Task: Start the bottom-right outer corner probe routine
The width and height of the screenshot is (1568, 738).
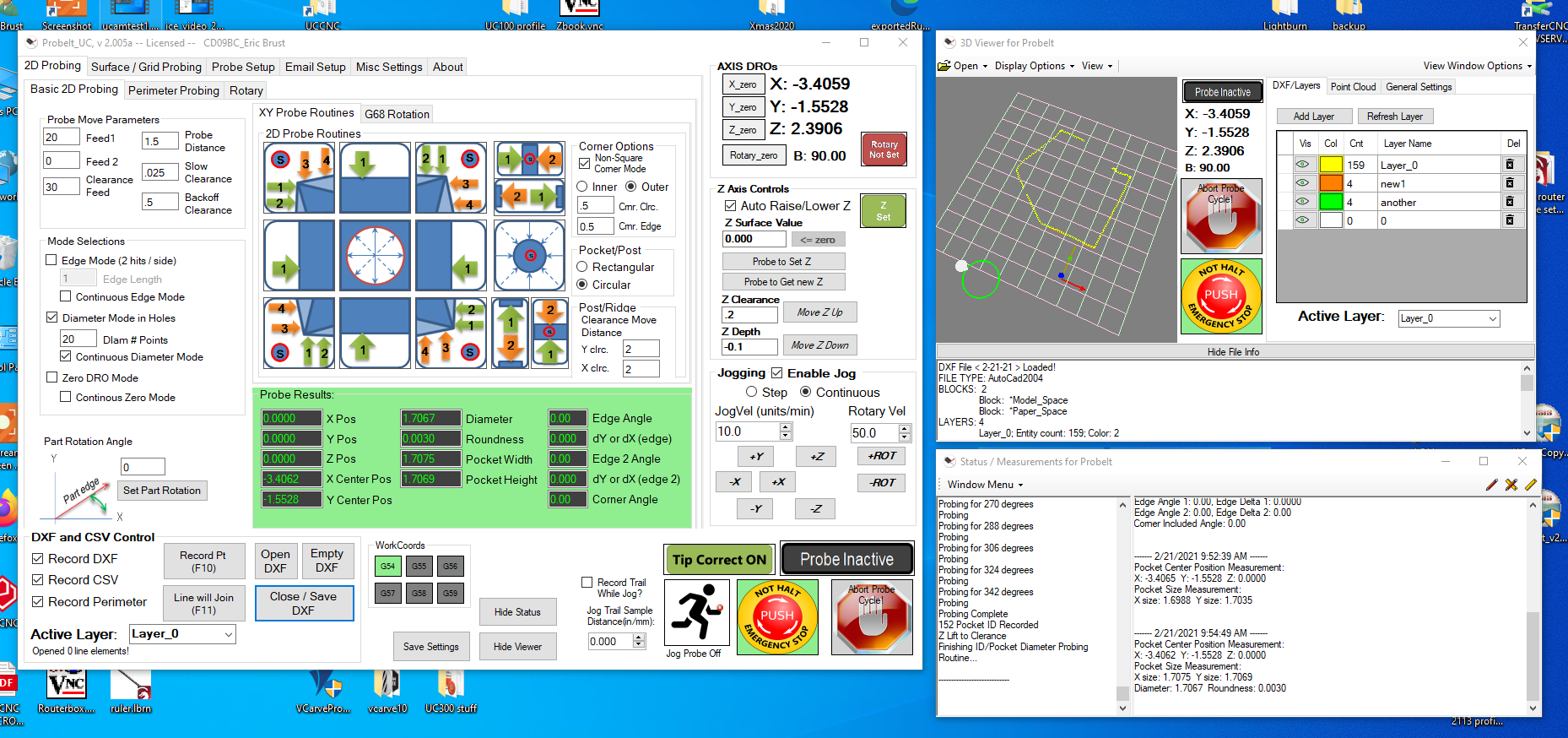Action: pos(451,333)
